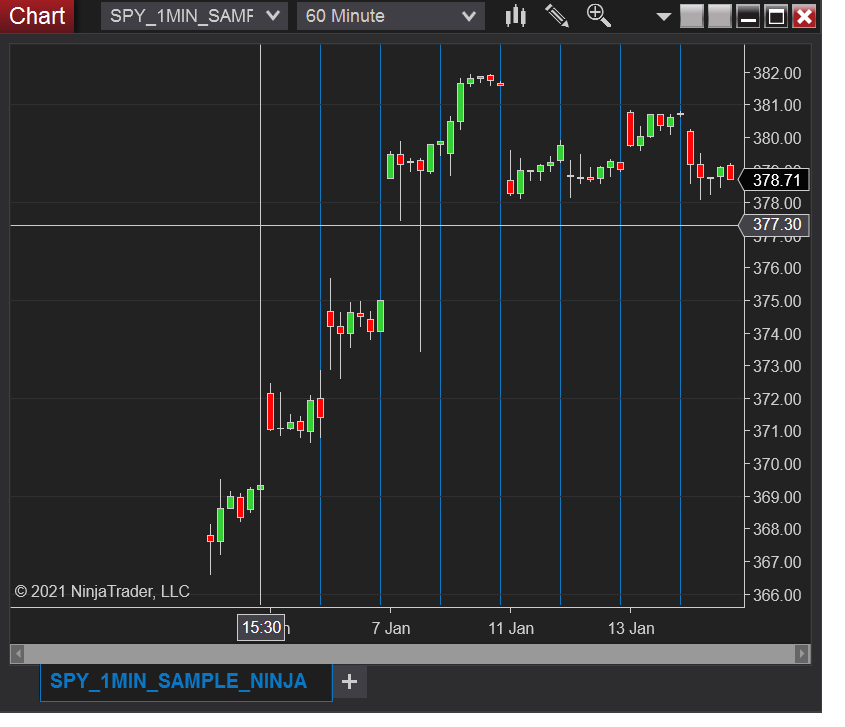Click the 13 Jan date label
845x727 pixels.
coord(631,628)
